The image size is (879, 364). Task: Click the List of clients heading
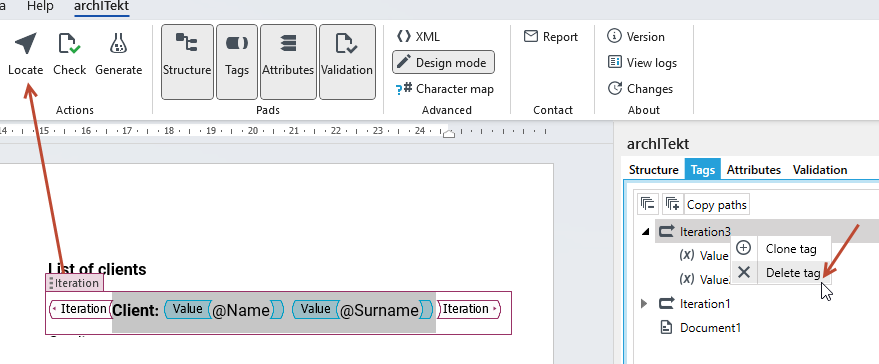tap(97, 269)
